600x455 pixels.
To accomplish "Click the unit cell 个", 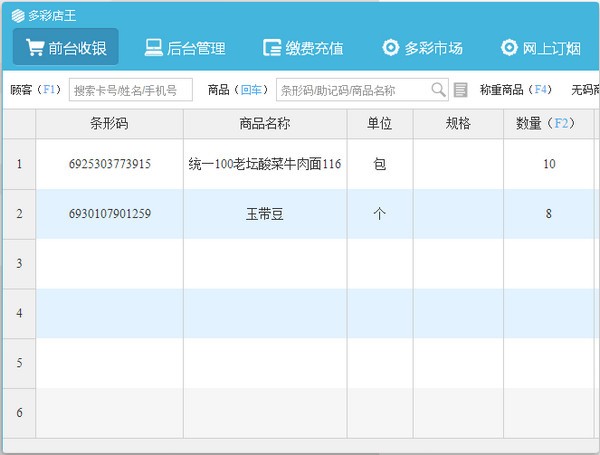I will [x=380, y=214].
